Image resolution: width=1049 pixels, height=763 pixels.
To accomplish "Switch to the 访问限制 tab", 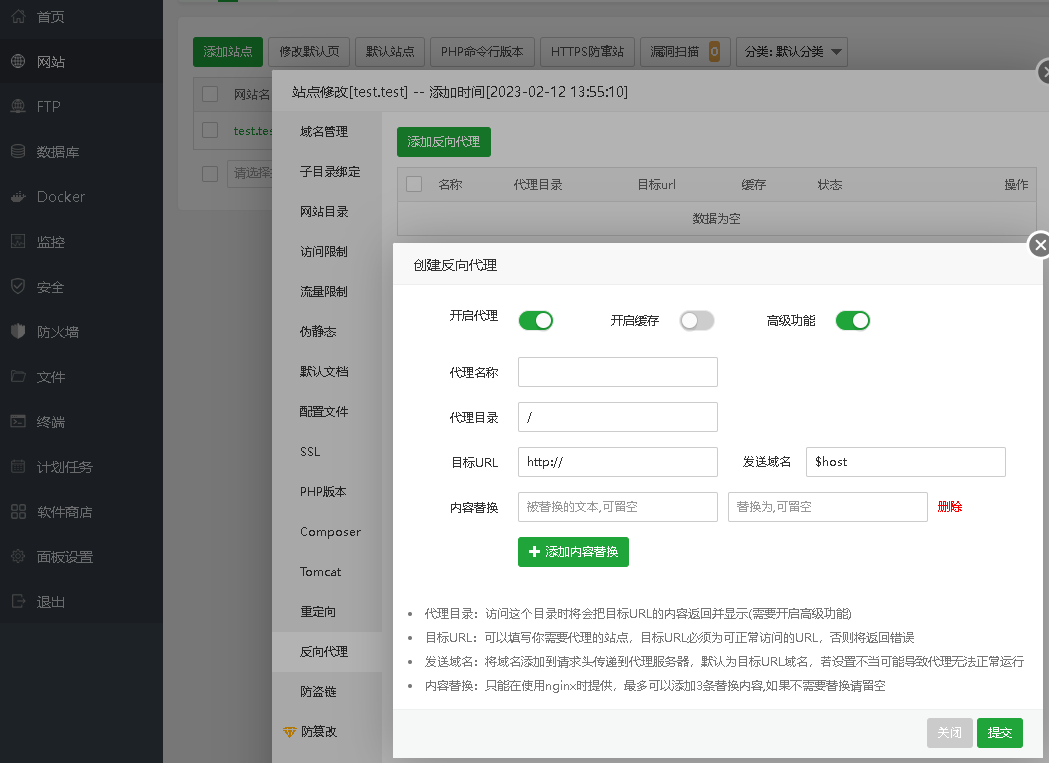I will coord(324,252).
